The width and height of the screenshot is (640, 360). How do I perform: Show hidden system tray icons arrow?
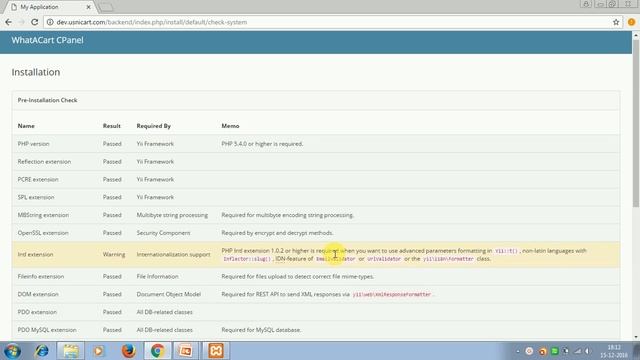point(518,351)
